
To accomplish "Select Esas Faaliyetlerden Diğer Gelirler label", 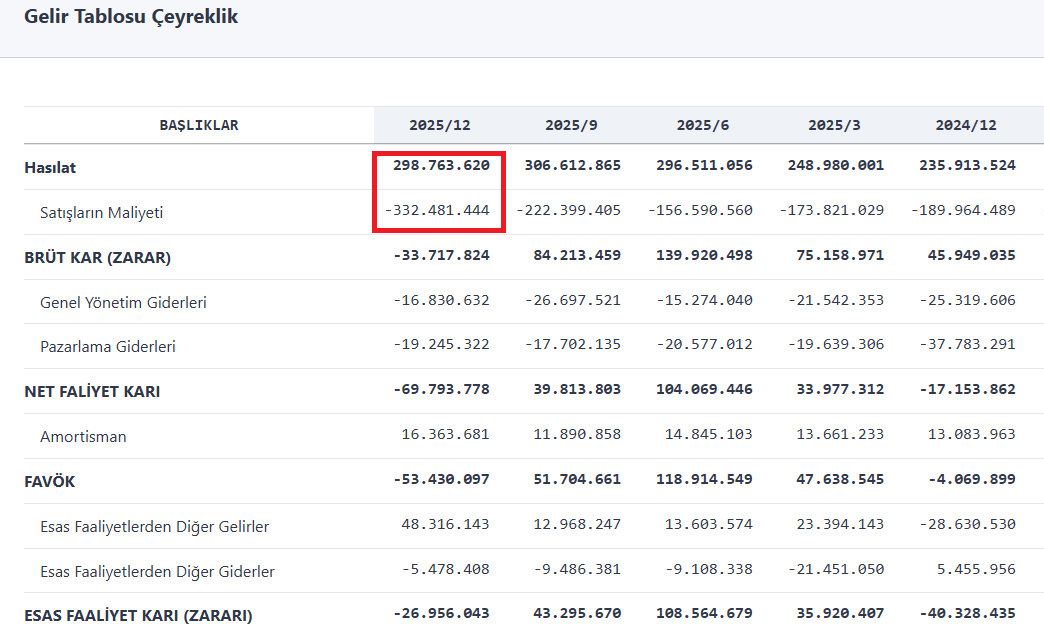I will click(x=154, y=527).
